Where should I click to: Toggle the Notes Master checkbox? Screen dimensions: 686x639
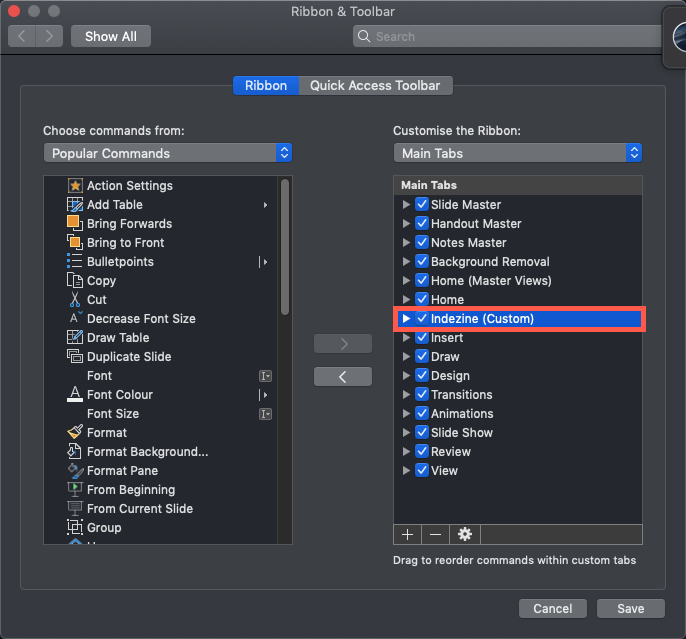(x=422, y=242)
